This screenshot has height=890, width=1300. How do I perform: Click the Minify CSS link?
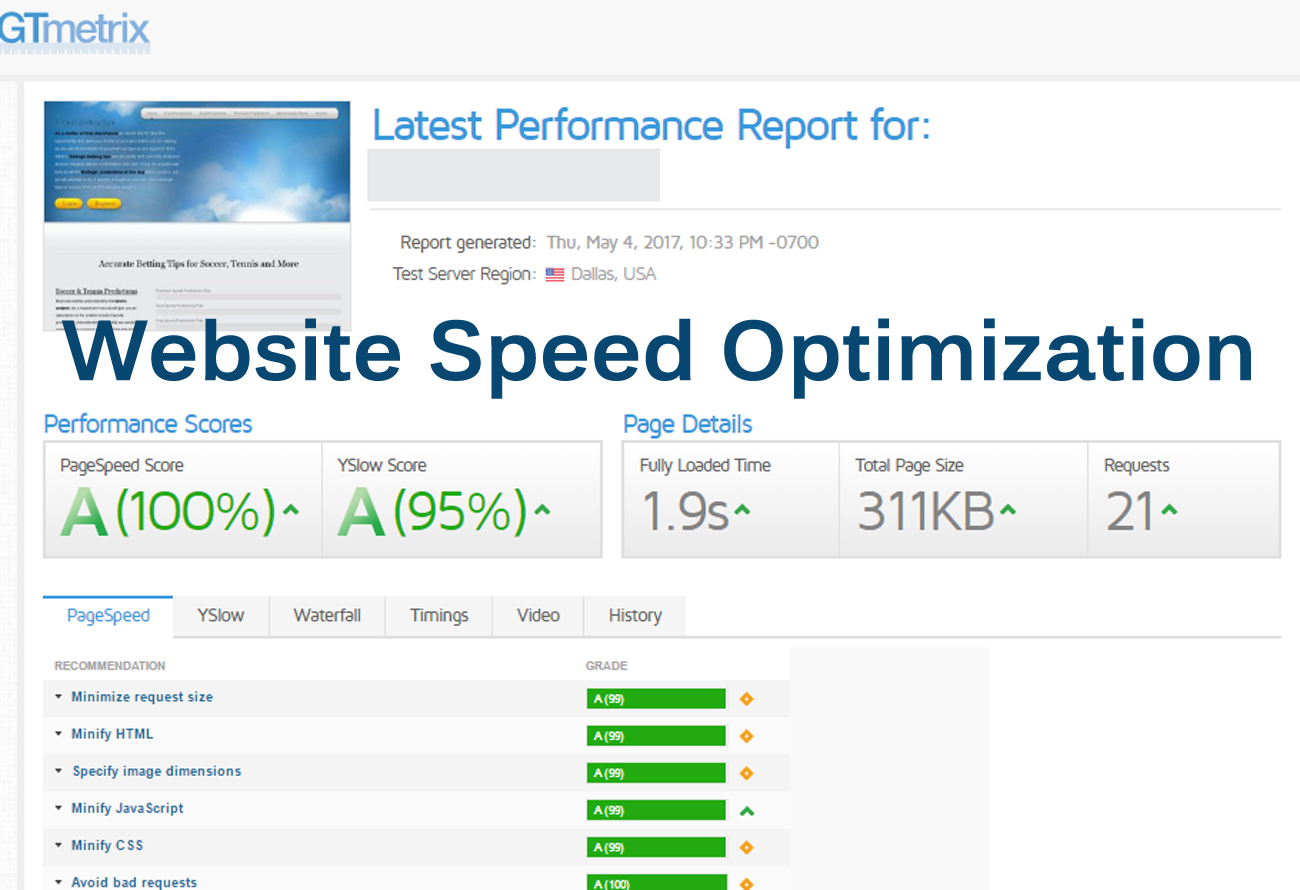click(x=107, y=845)
